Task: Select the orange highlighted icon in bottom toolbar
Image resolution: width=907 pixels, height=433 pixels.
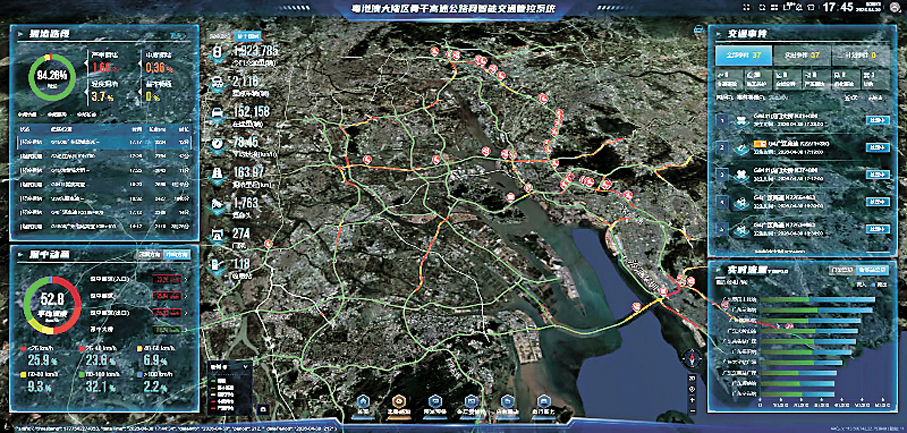Action: (399, 402)
